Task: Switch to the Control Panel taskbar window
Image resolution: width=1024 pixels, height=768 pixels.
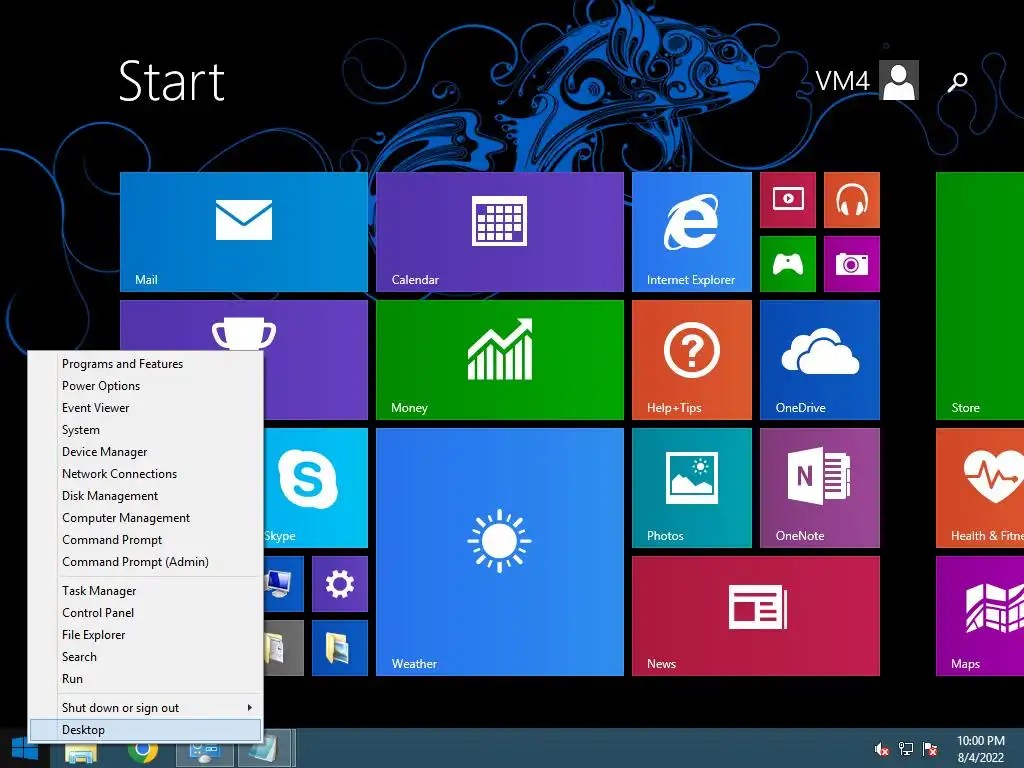Action: click(x=204, y=751)
